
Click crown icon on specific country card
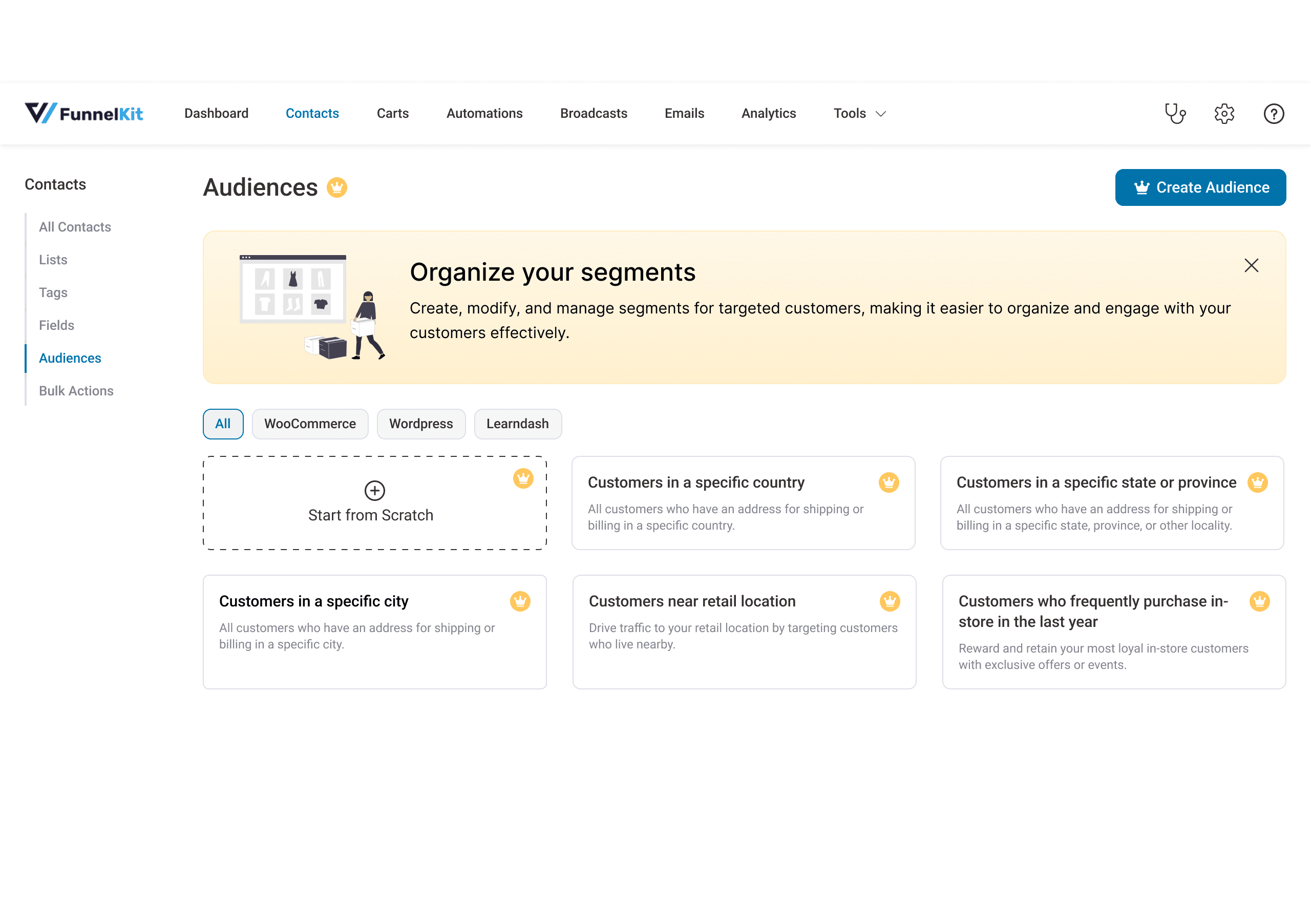click(889, 482)
